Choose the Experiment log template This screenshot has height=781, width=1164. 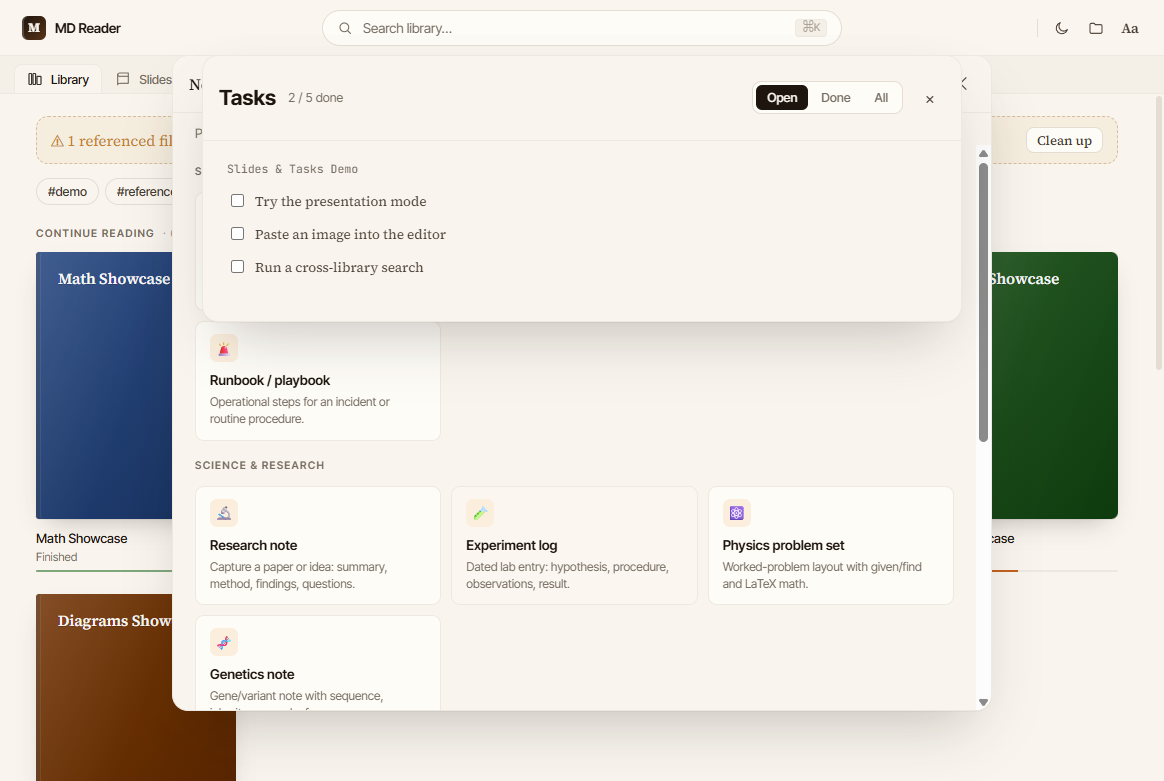point(575,546)
